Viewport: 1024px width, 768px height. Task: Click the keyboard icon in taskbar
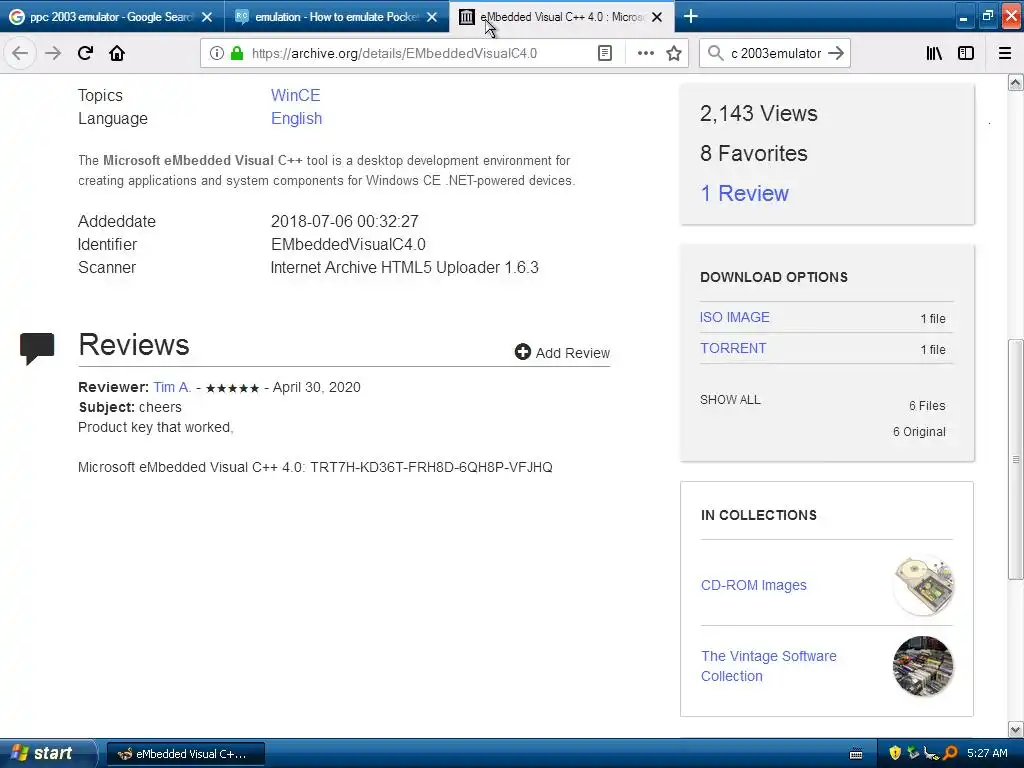pyautogui.click(x=856, y=754)
